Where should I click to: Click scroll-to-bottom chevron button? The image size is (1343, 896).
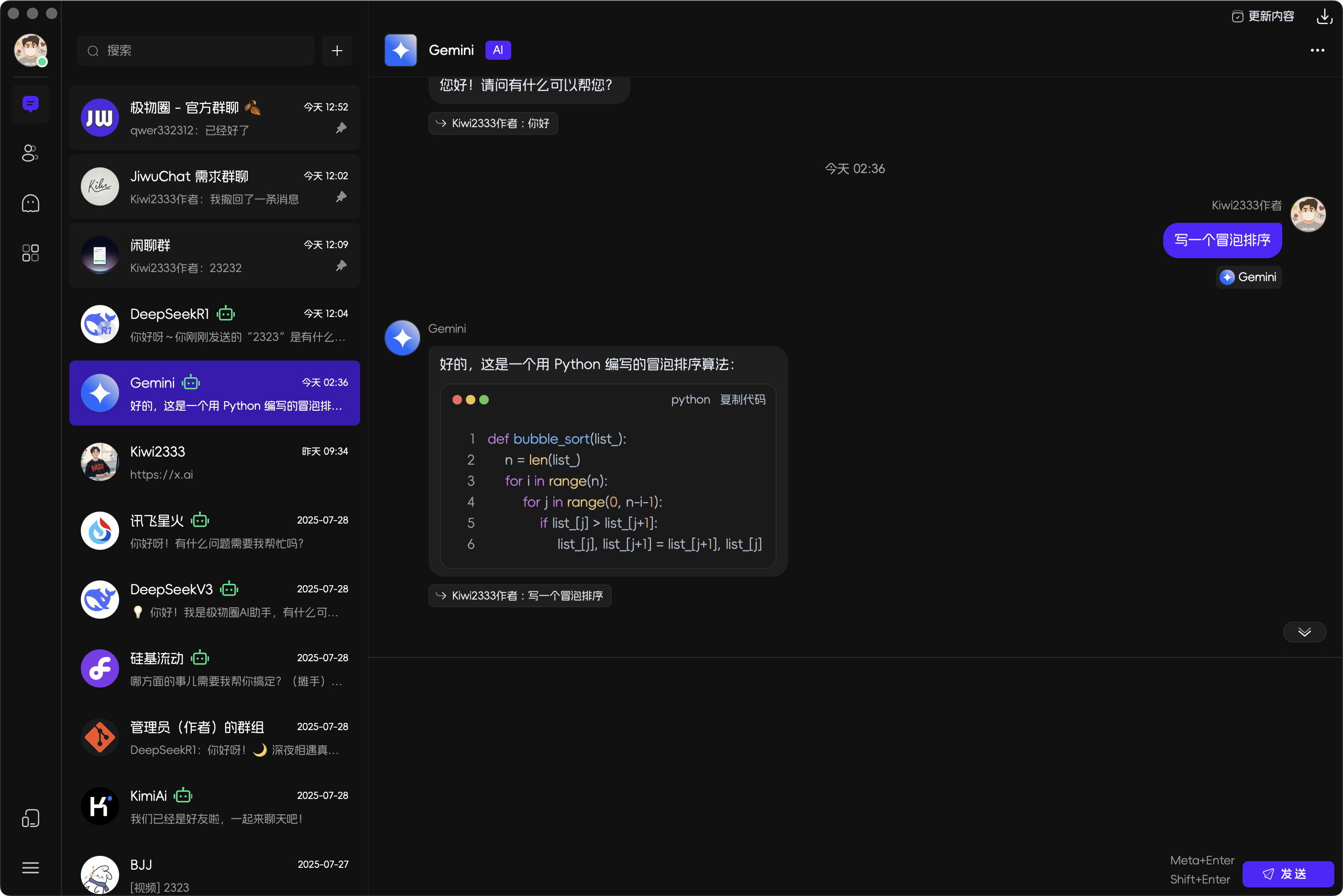(1304, 632)
